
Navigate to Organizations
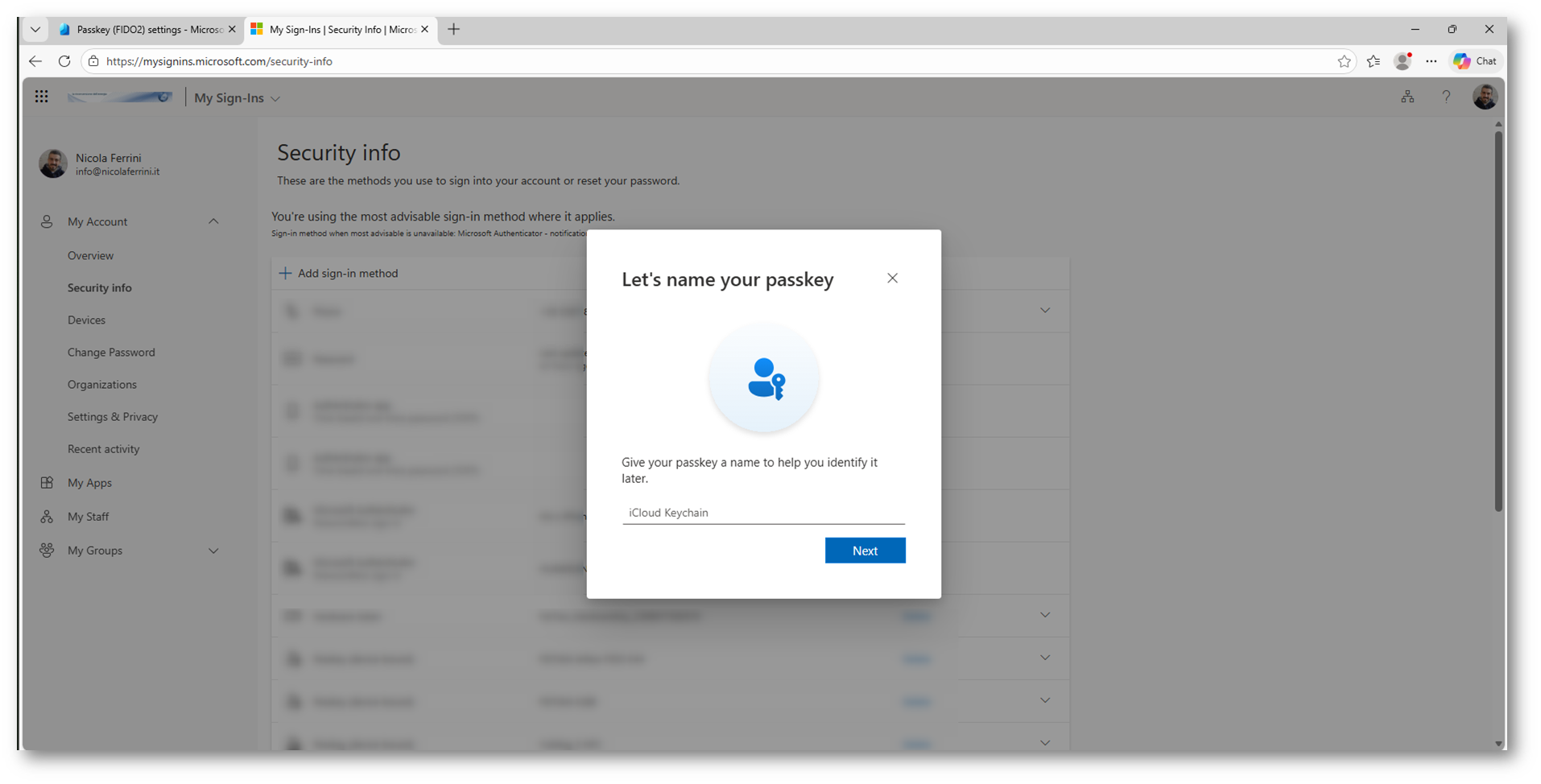coord(101,385)
